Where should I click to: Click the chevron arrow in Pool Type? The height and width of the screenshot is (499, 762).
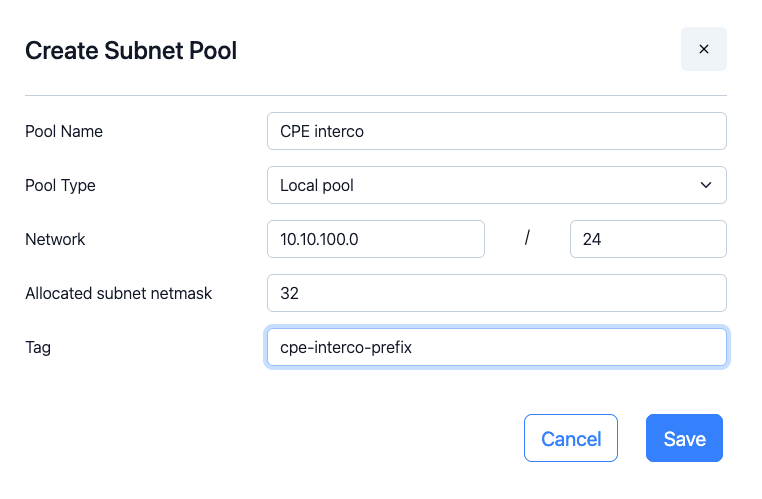[x=706, y=185]
